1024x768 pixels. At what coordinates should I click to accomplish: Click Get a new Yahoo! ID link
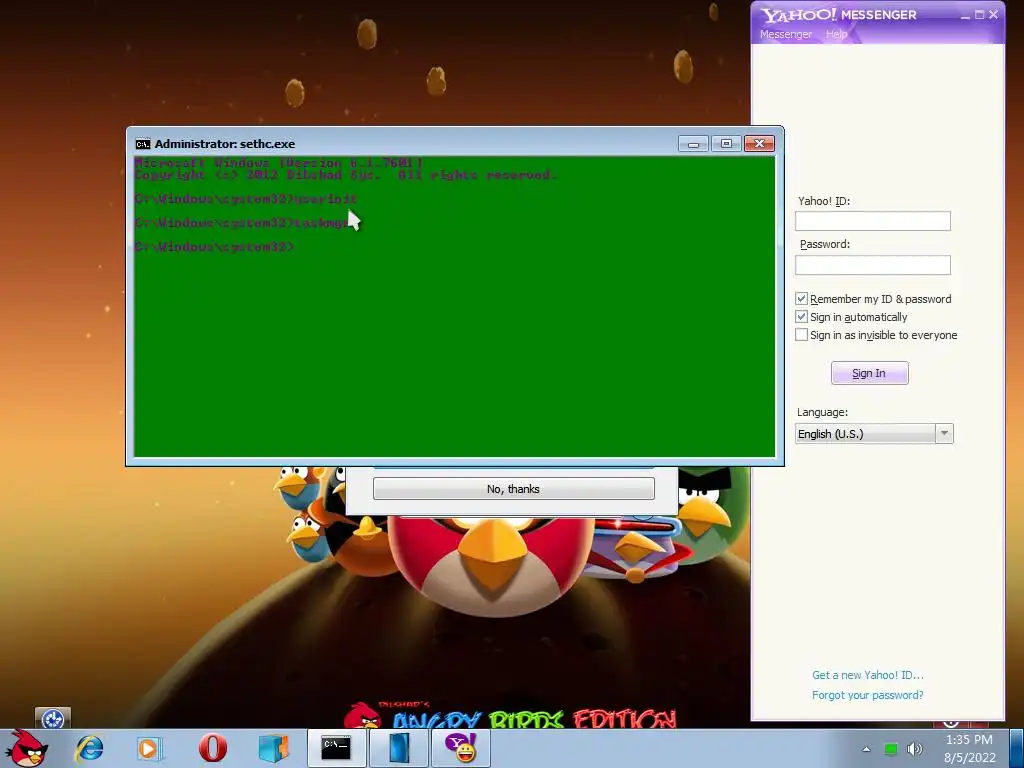867,675
